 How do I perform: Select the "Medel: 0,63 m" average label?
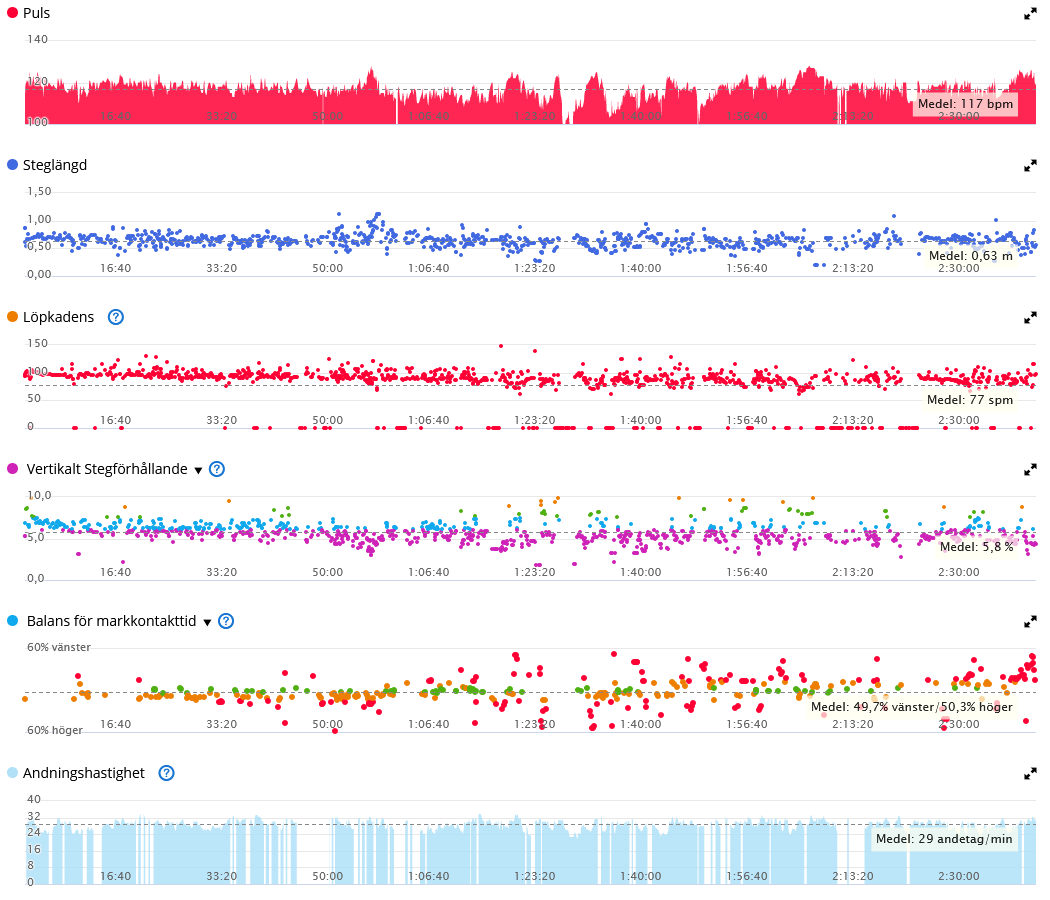pos(970,256)
